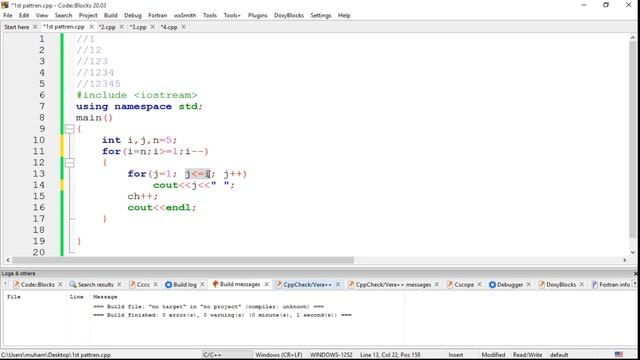Close the Search results log tab
The width and height of the screenshot is (640, 360).
pos(119,284)
